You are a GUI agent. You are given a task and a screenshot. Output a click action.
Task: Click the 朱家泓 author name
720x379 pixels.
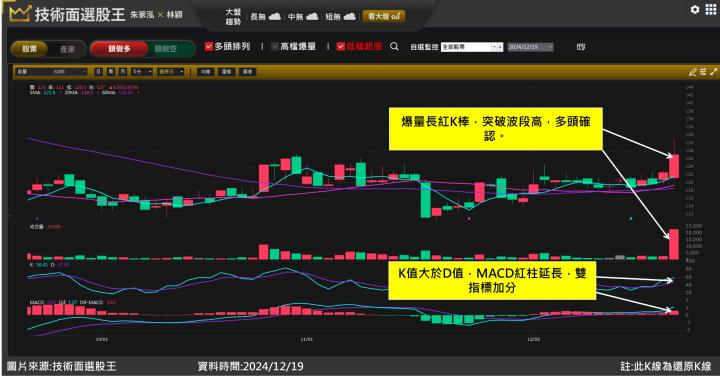pos(142,15)
